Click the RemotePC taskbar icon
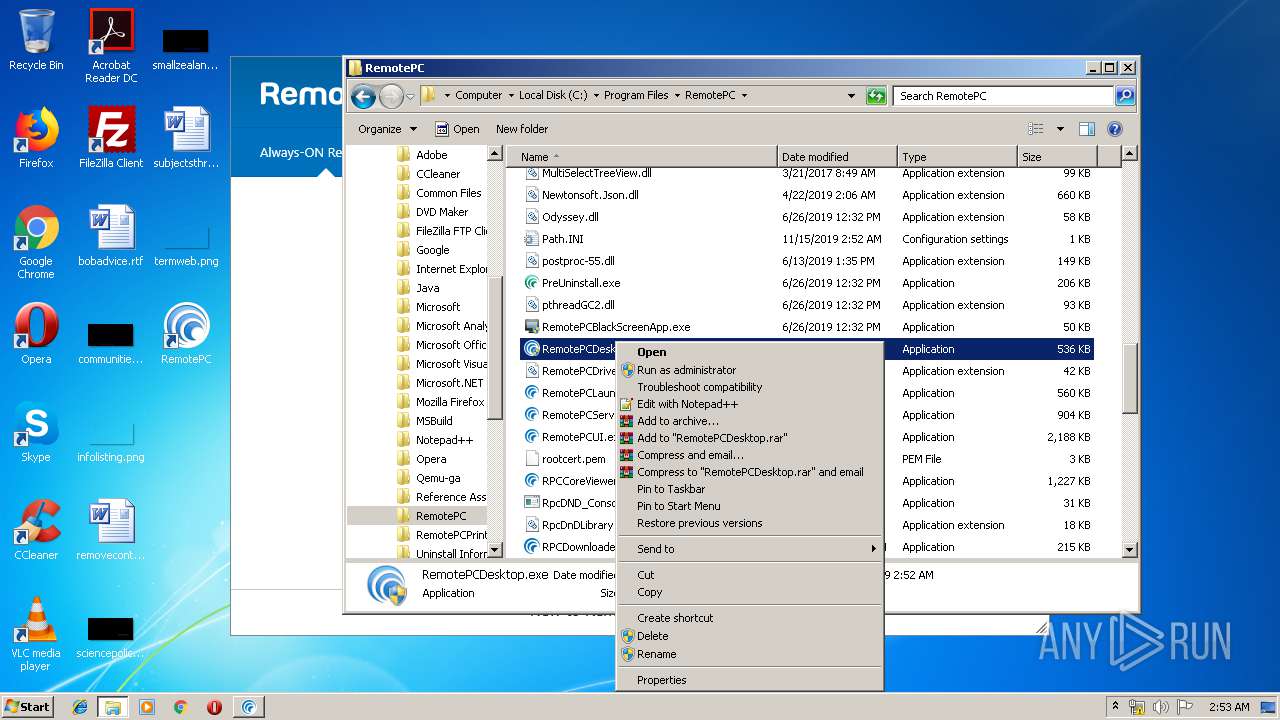 (248, 707)
